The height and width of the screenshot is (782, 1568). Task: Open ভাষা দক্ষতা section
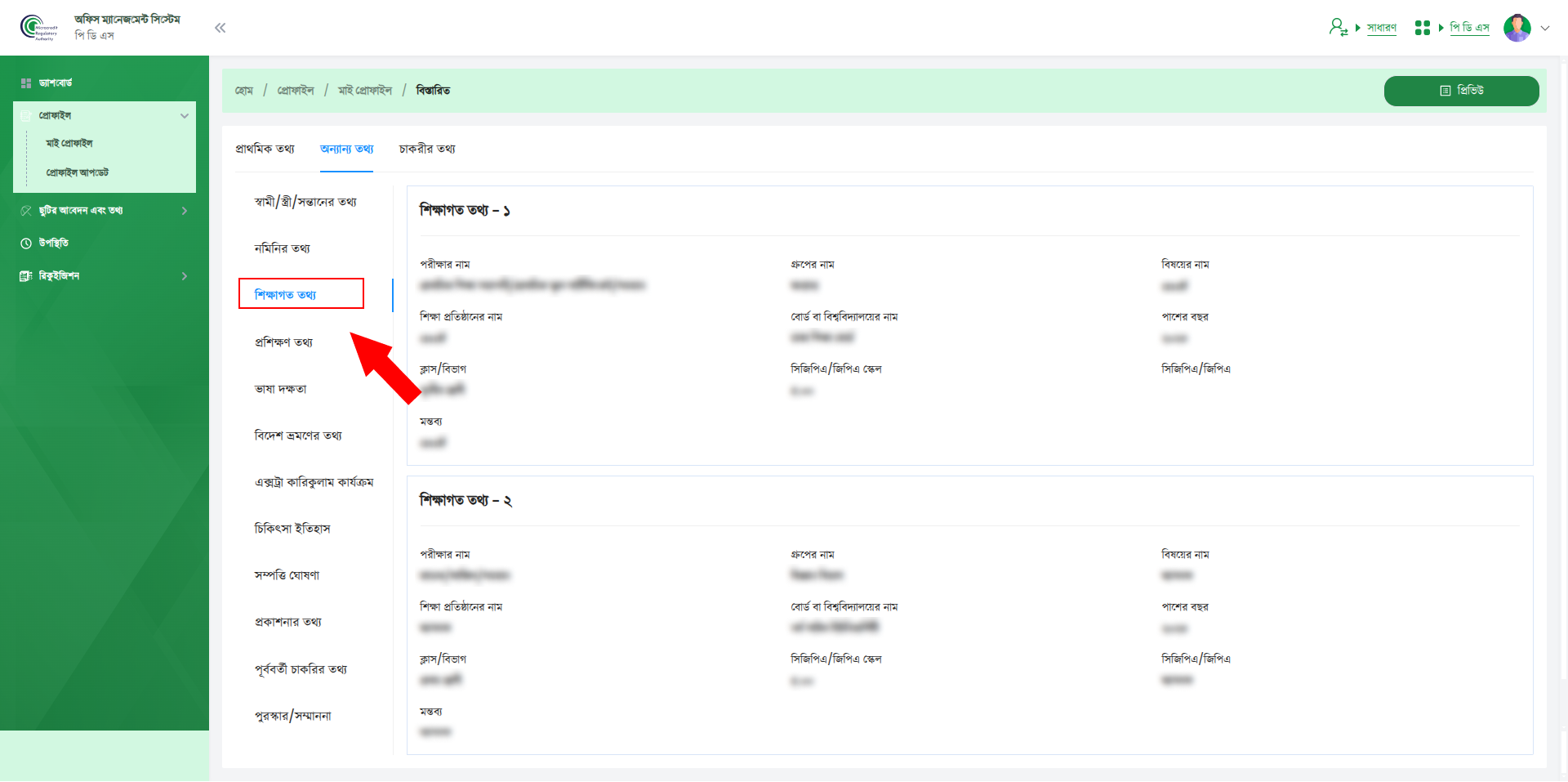pyautogui.click(x=280, y=389)
